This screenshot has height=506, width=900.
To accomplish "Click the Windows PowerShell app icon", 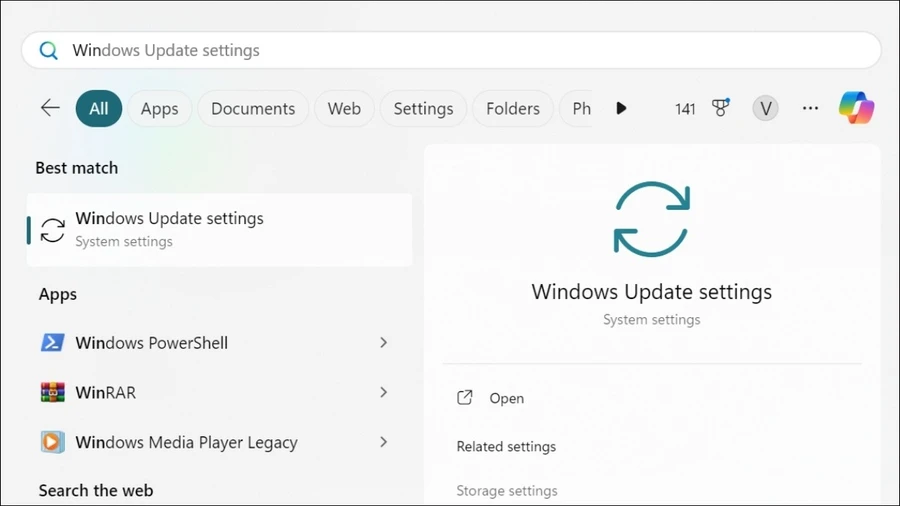I will click(53, 342).
